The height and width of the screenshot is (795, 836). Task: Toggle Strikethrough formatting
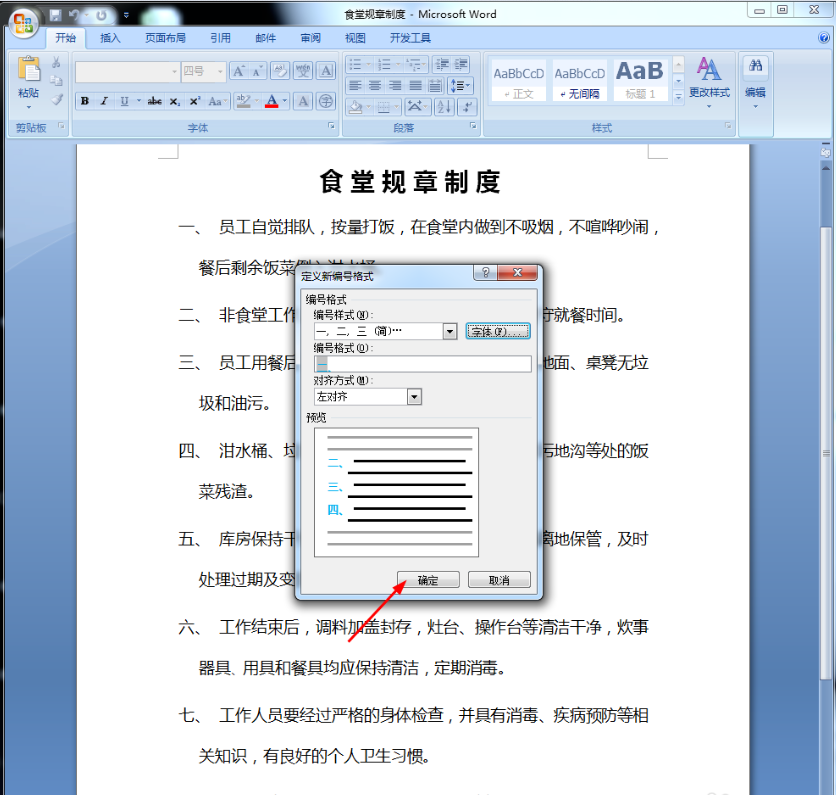click(155, 101)
